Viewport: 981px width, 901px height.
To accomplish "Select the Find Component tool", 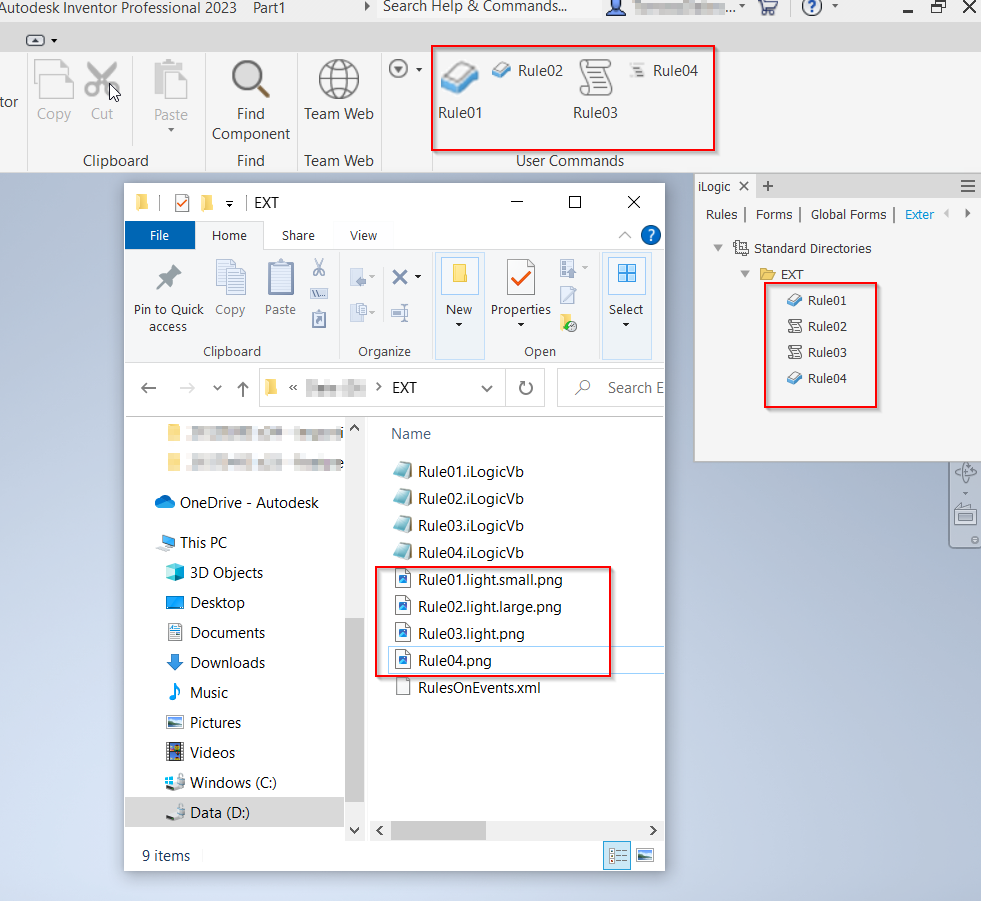I will (x=250, y=95).
